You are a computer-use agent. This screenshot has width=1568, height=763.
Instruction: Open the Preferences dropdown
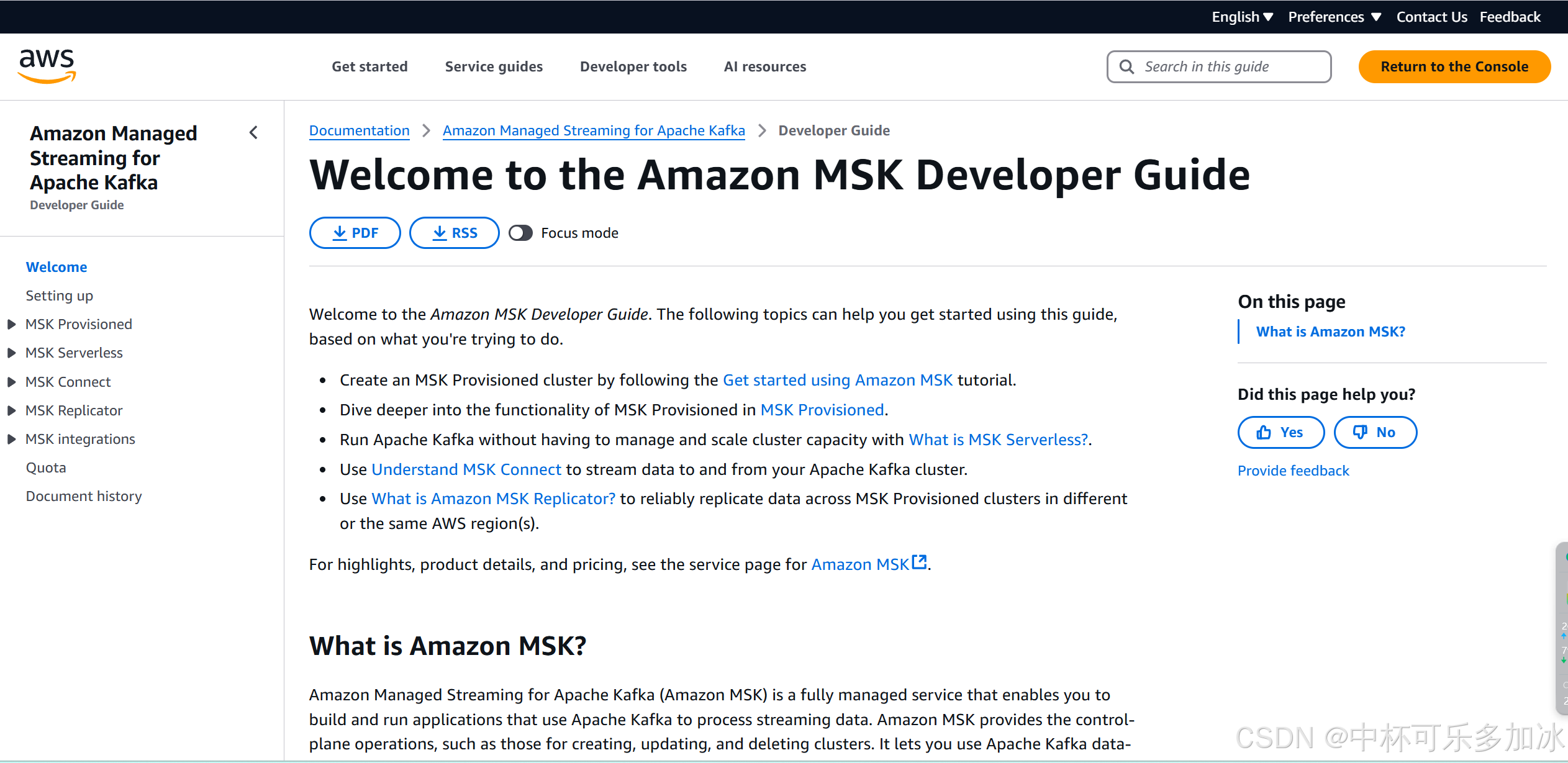(1334, 17)
